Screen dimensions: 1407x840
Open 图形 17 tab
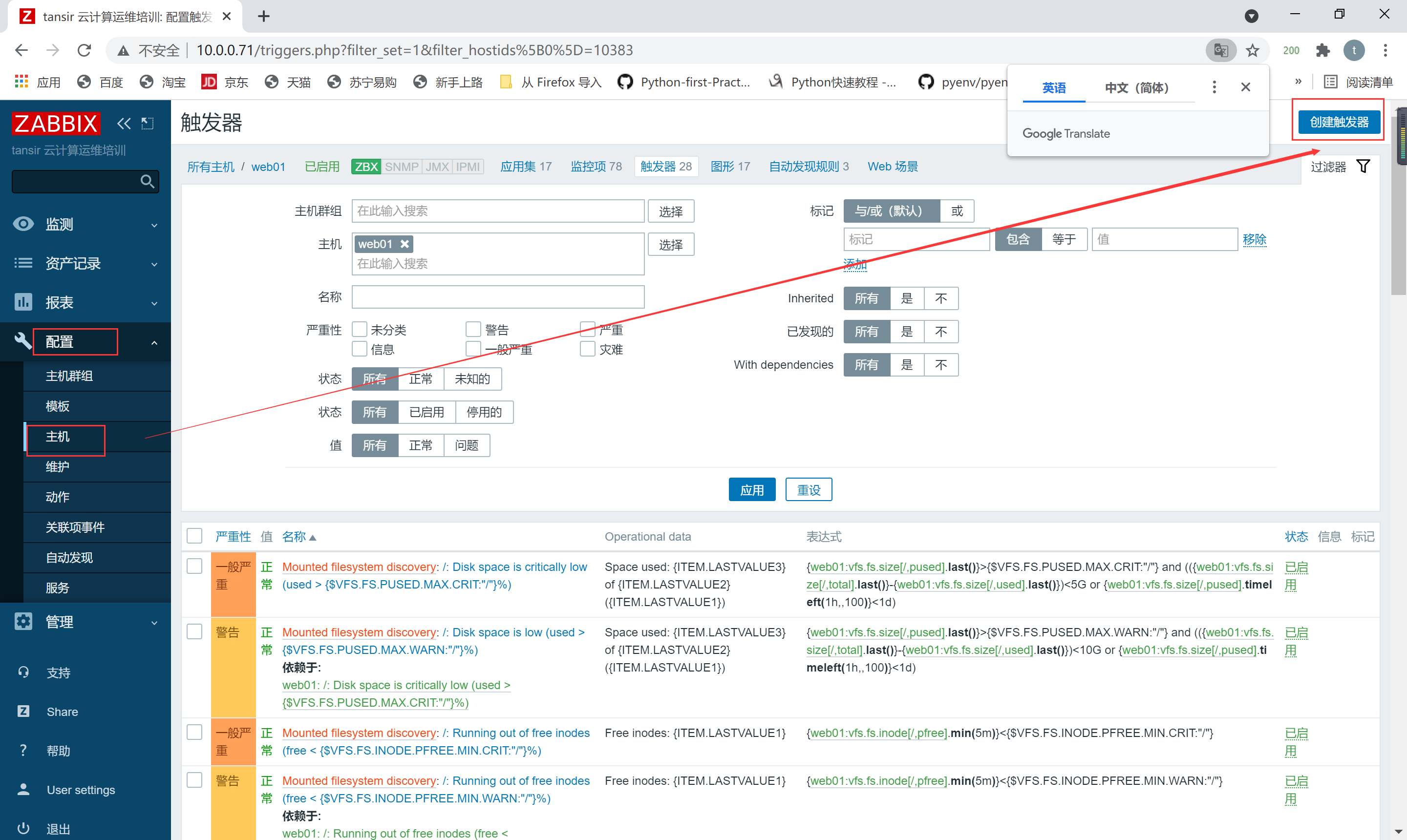730,167
